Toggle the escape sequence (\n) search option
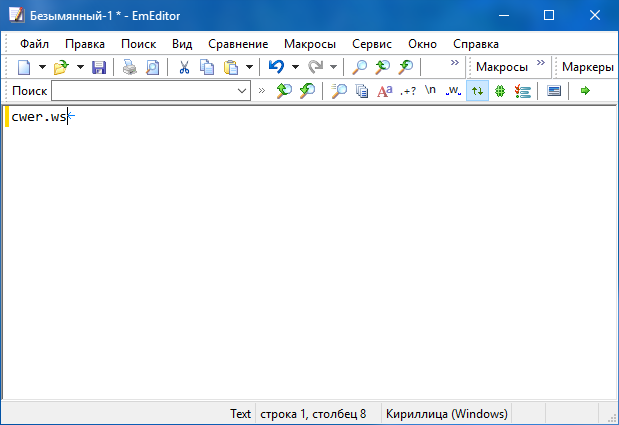The width and height of the screenshot is (619, 425). [x=430, y=91]
